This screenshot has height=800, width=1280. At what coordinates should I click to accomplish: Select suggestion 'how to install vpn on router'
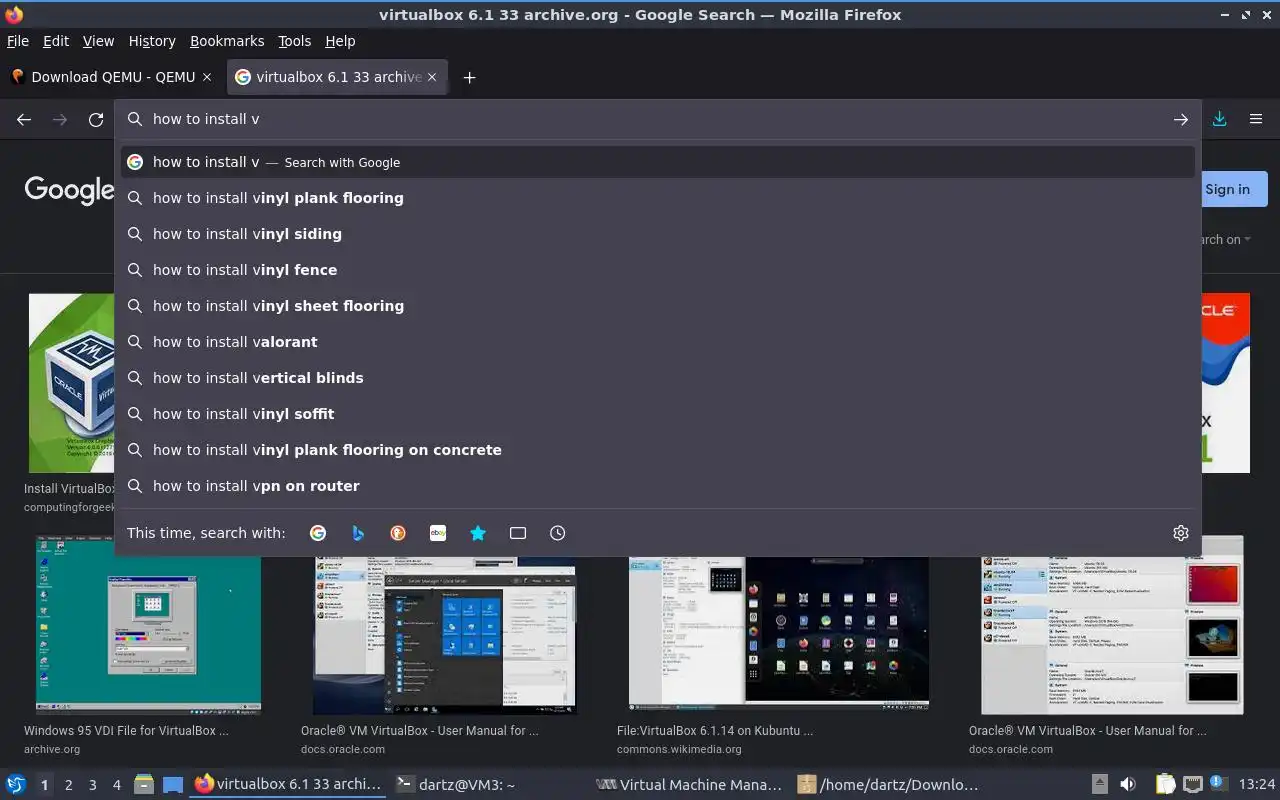[658, 486]
